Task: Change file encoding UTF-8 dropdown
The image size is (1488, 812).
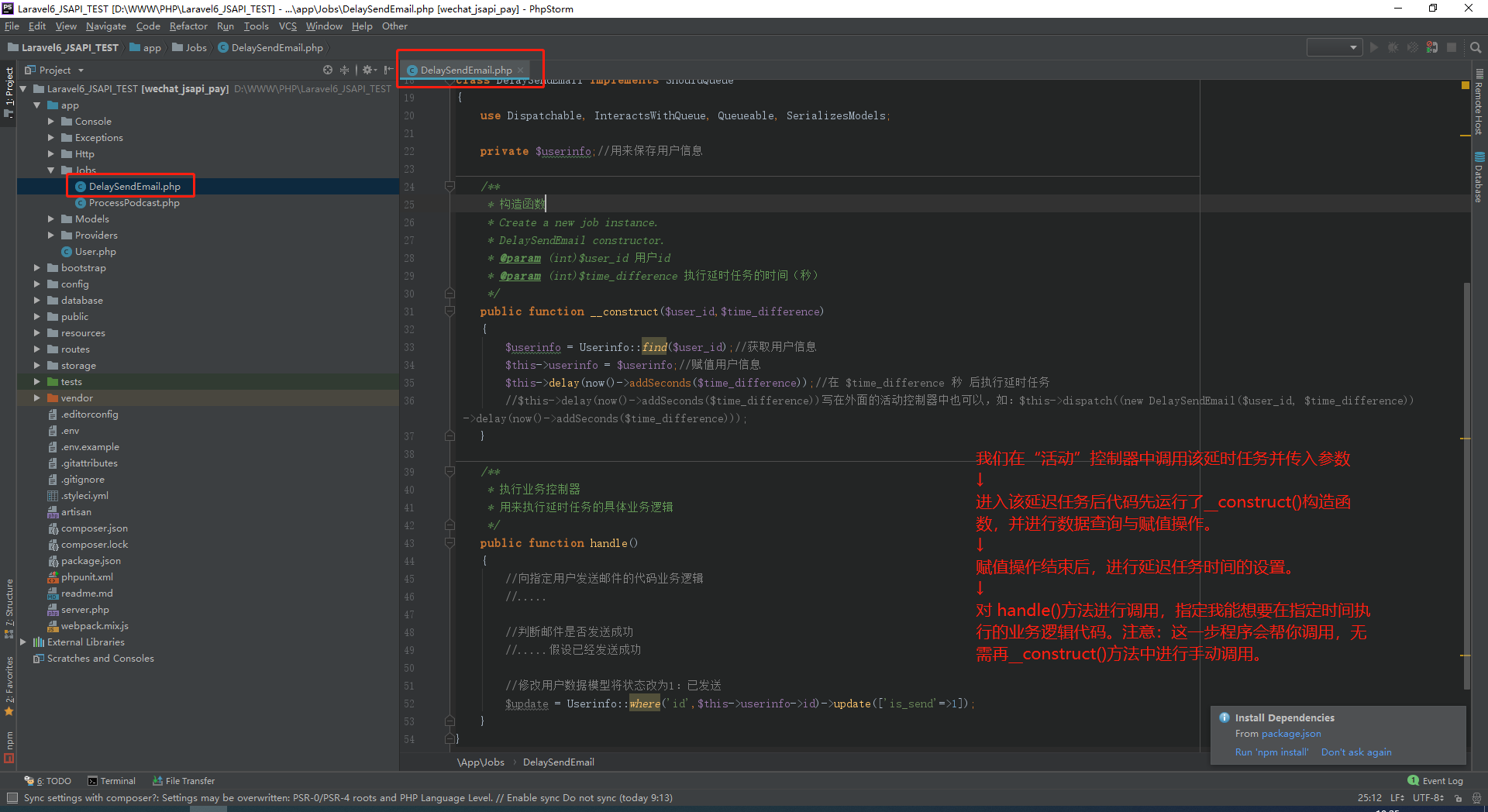Action: (x=1428, y=798)
